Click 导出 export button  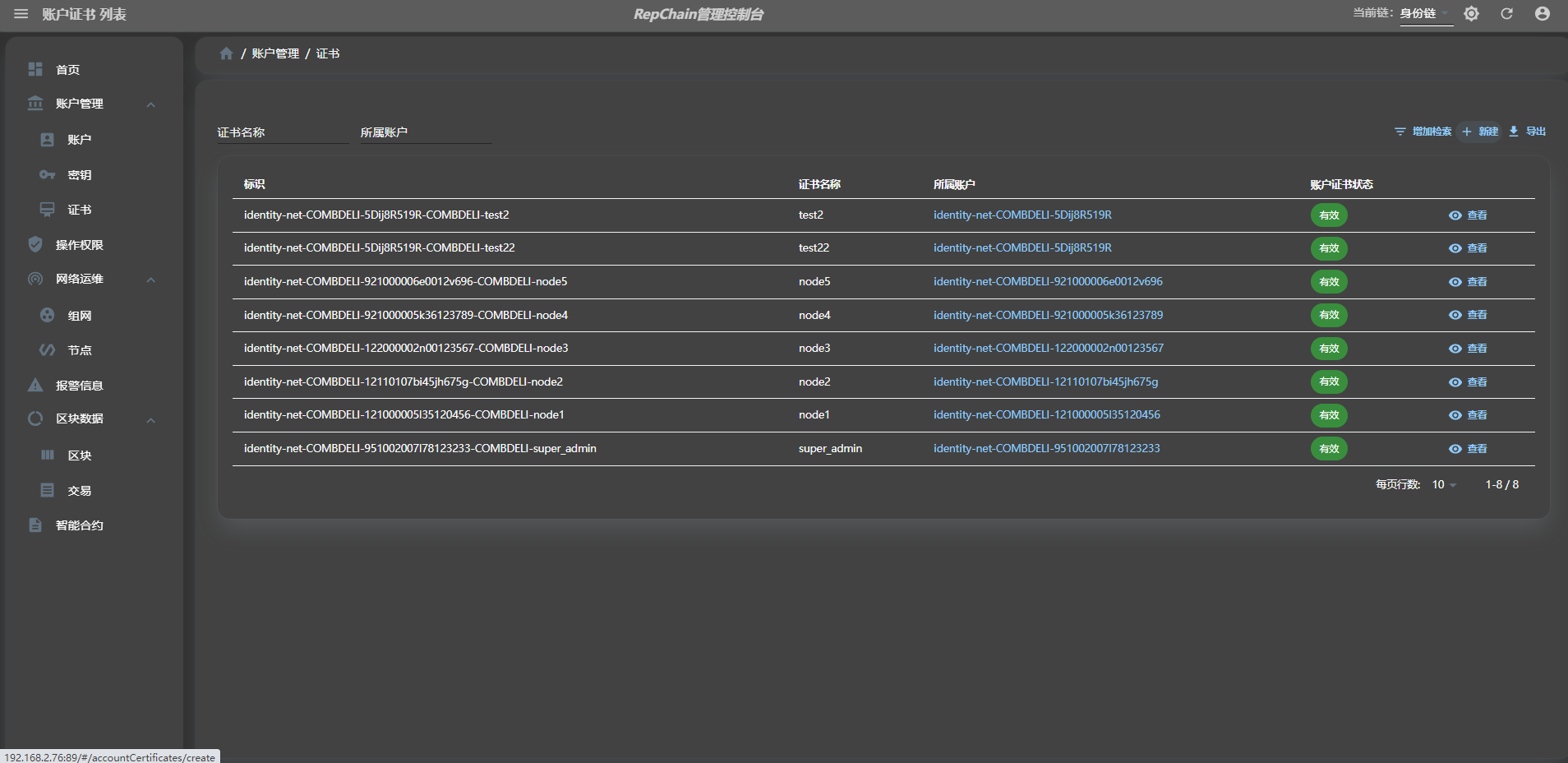(x=1527, y=132)
